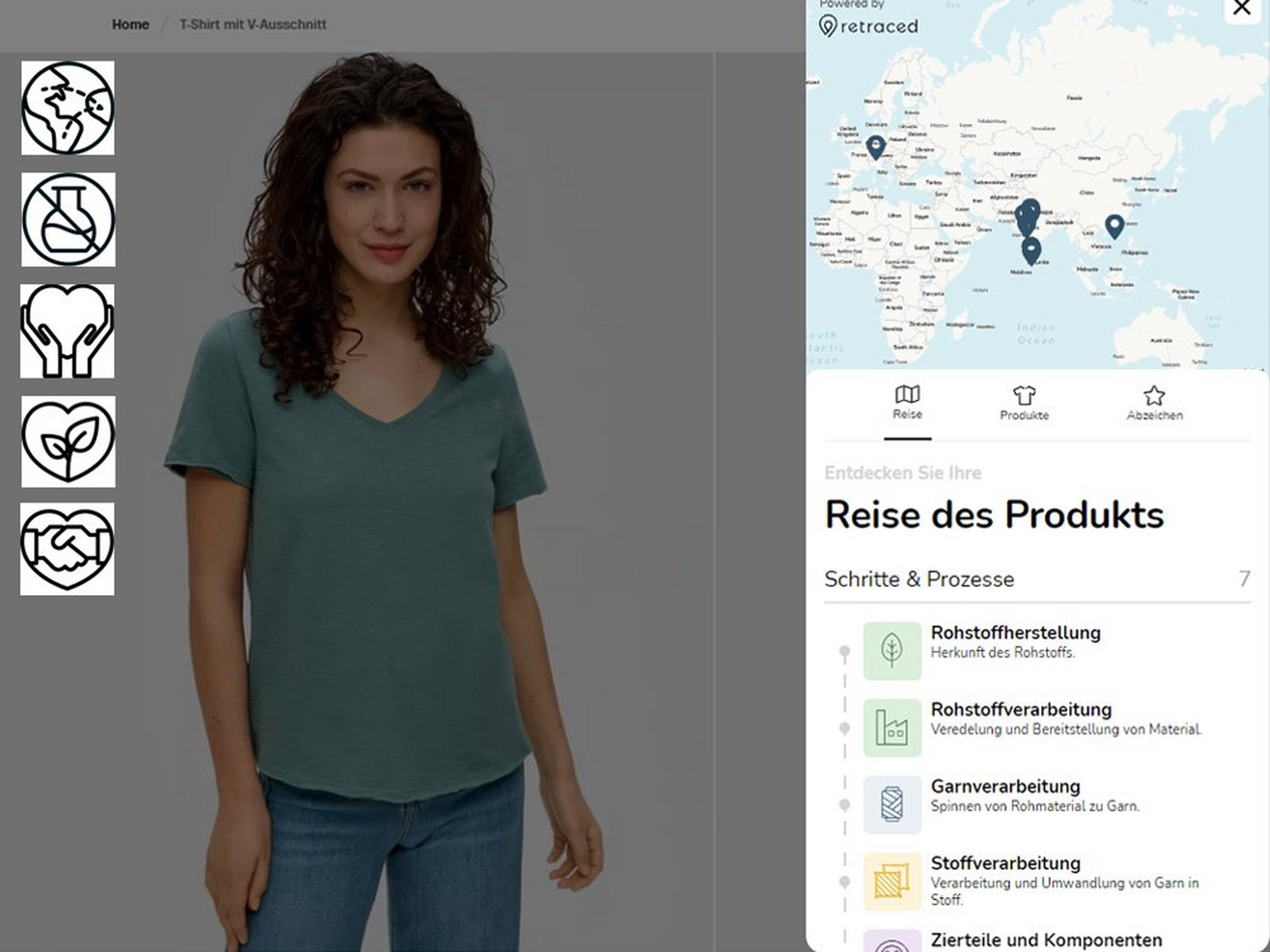Open the Abzeichen tab
Image resolution: width=1270 pixels, height=952 pixels.
pyautogui.click(x=1154, y=404)
